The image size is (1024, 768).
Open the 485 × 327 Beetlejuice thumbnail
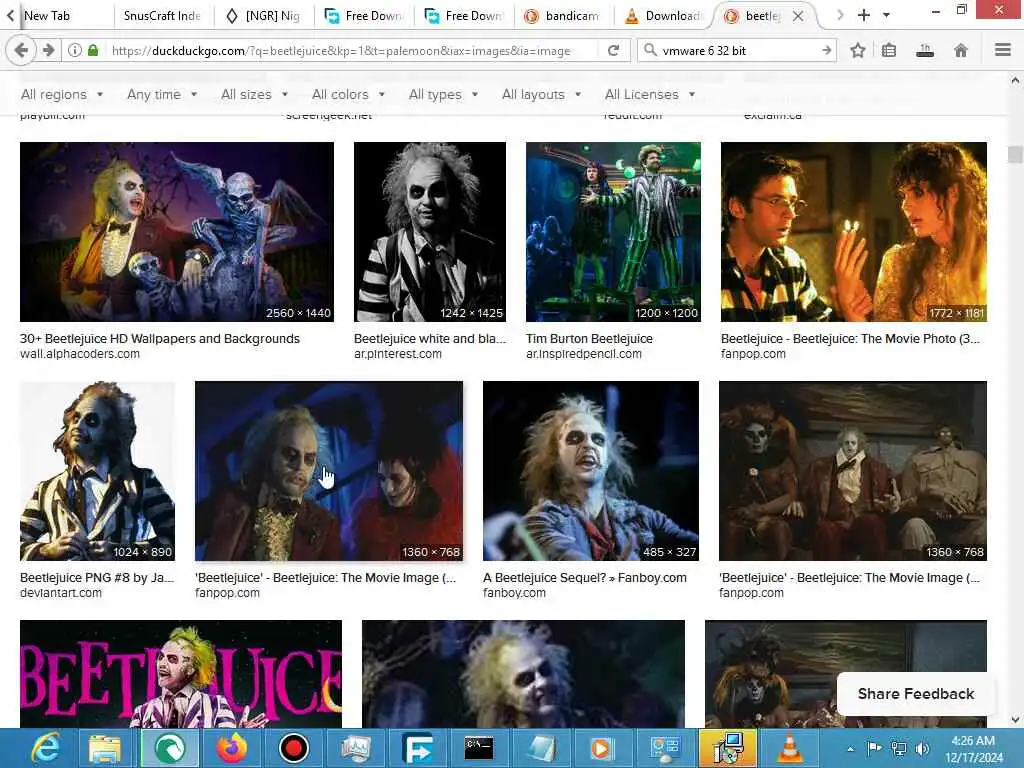591,471
